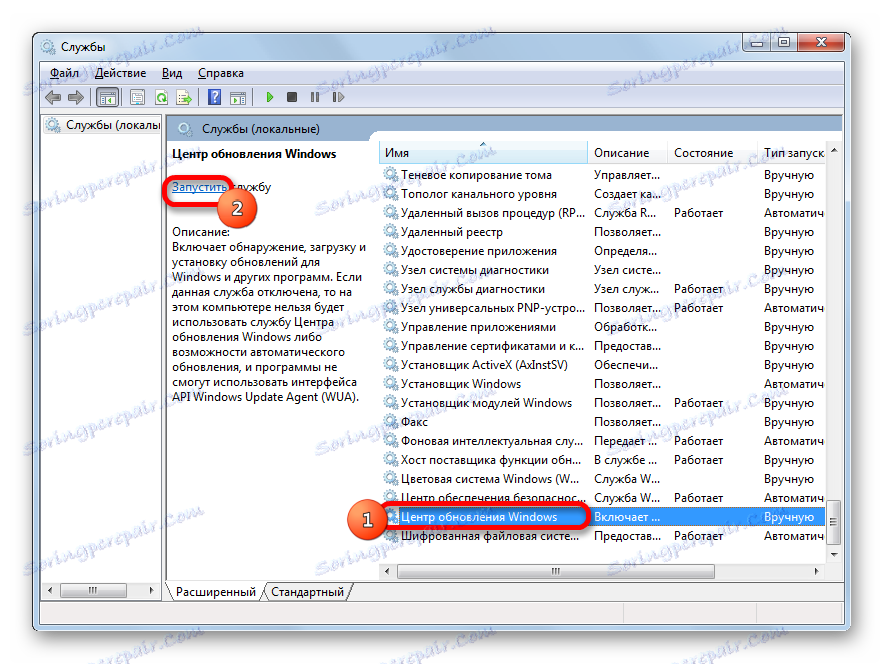Select Установщик ActiveX (AxInstSV) service
The image size is (884, 664).
coord(603,365)
